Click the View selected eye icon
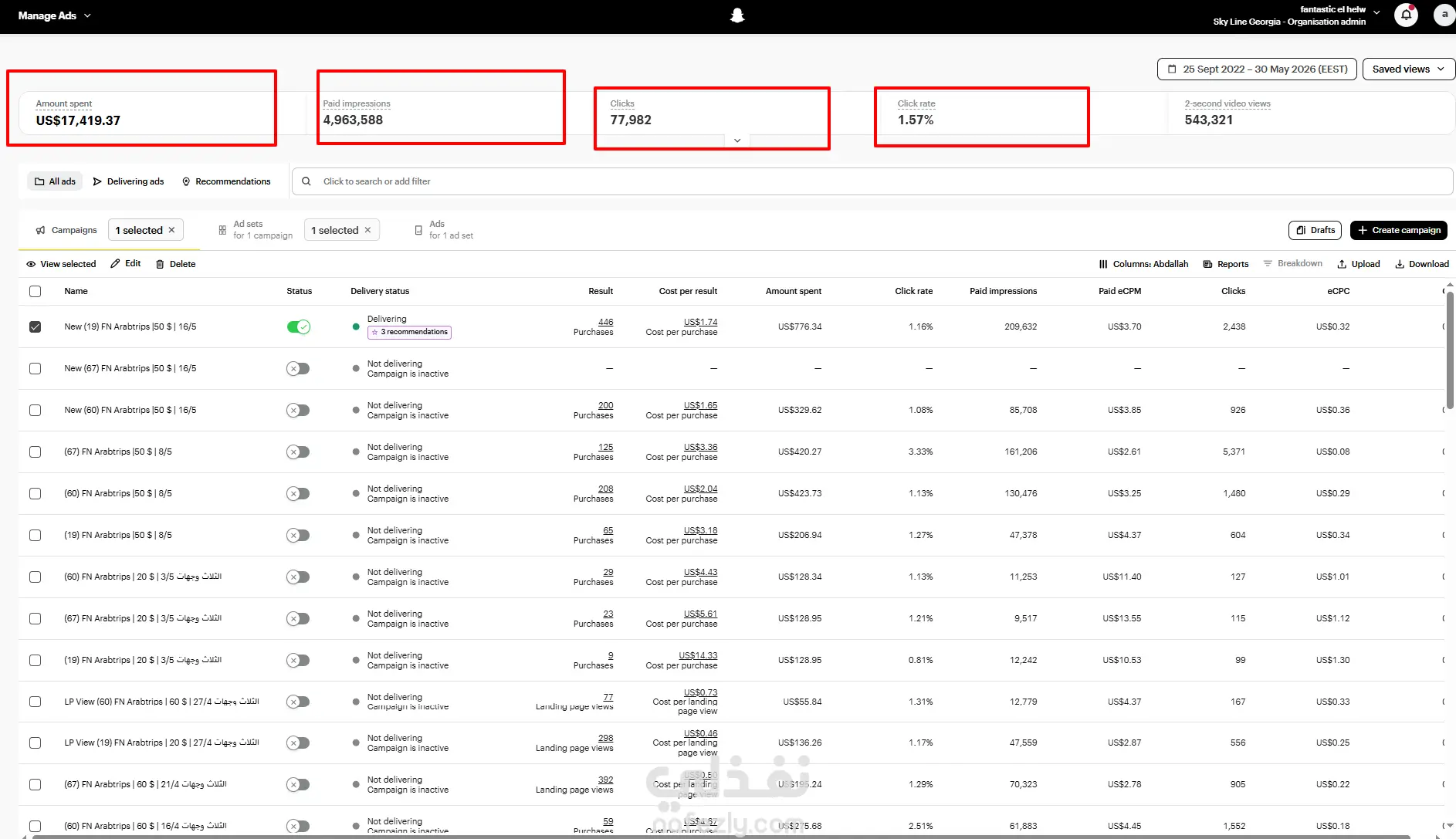The width and height of the screenshot is (1456, 839). pyautogui.click(x=31, y=264)
